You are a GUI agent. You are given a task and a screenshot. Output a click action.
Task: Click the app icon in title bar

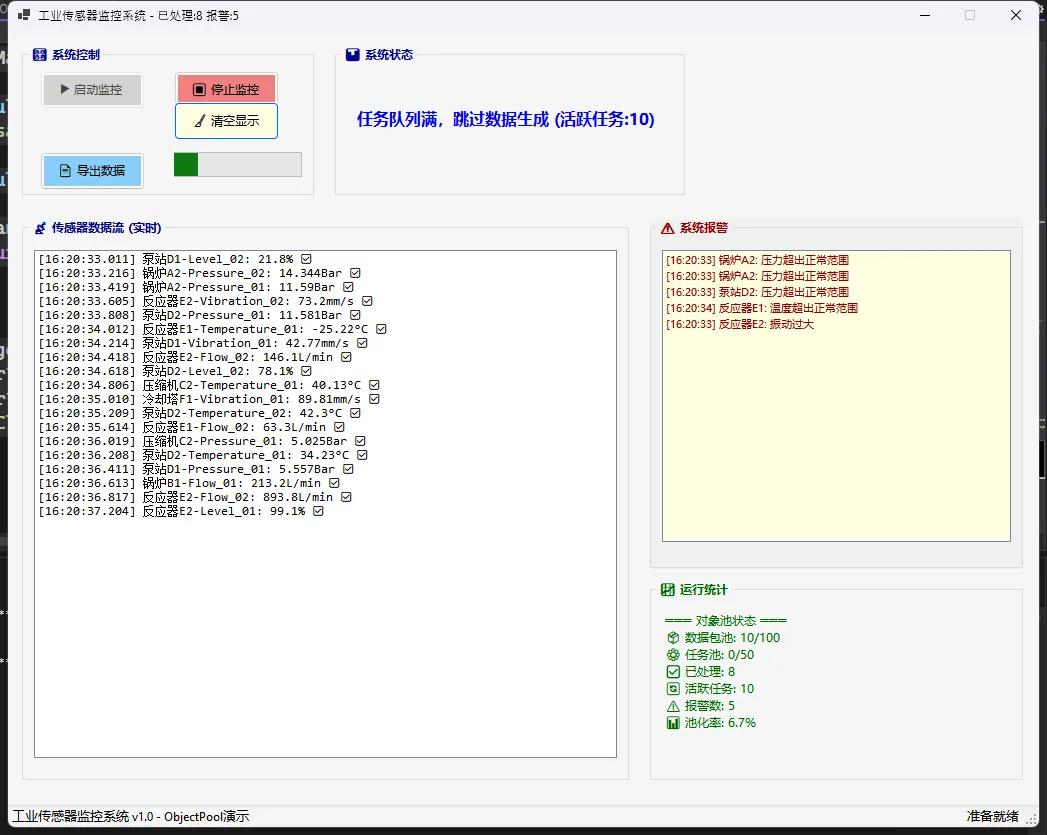click(x=24, y=15)
